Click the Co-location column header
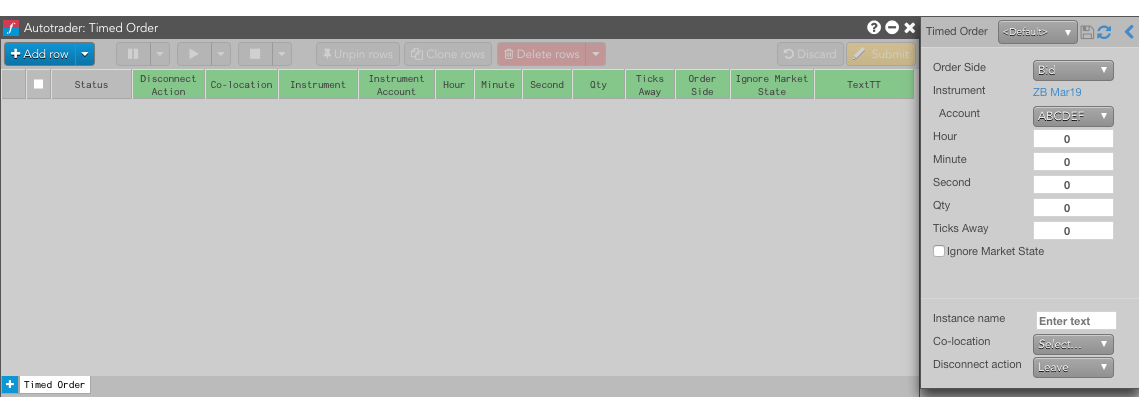 pyautogui.click(x=242, y=84)
